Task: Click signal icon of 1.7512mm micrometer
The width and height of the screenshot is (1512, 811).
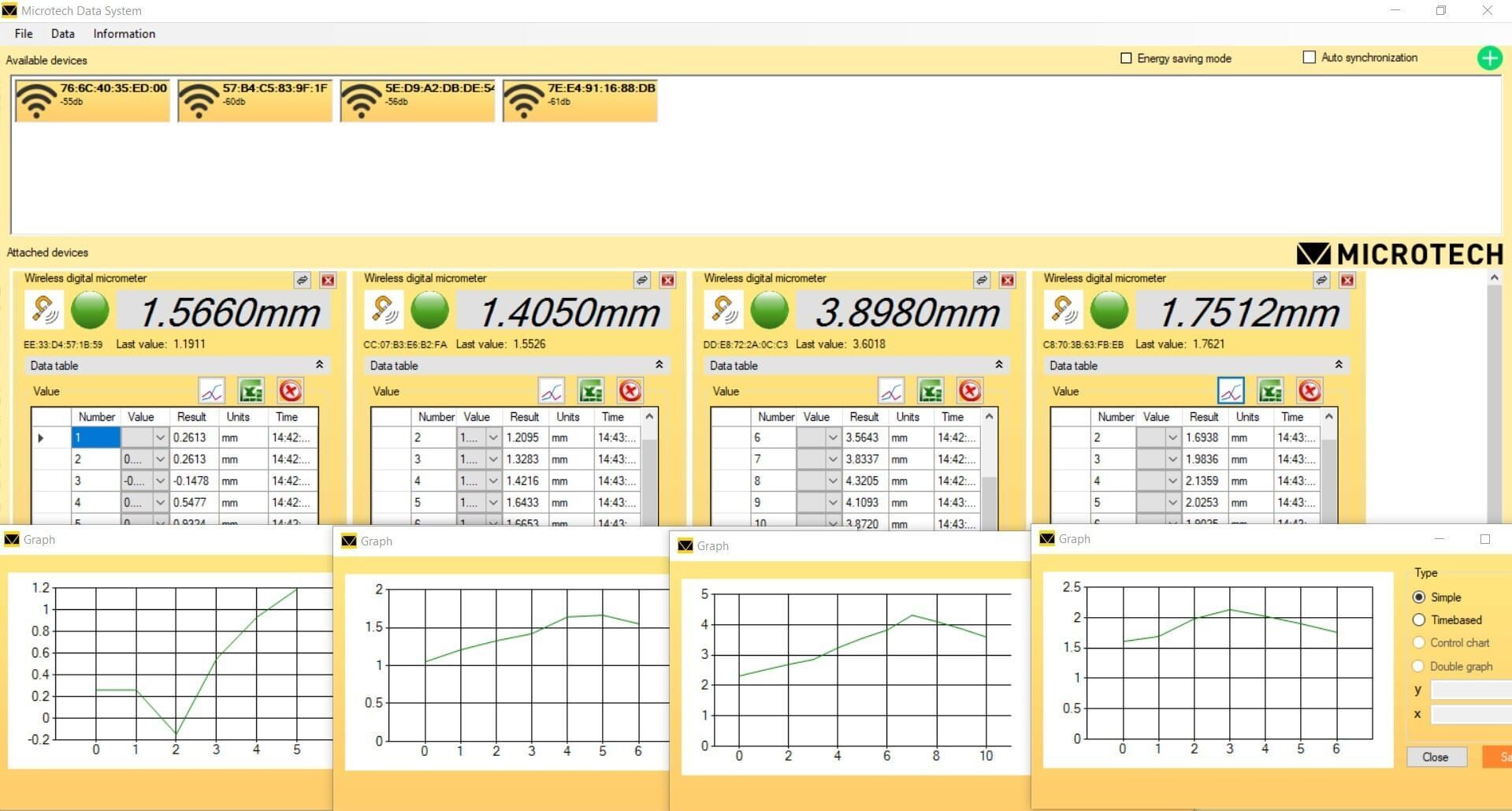Action: pyautogui.click(x=1064, y=310)
